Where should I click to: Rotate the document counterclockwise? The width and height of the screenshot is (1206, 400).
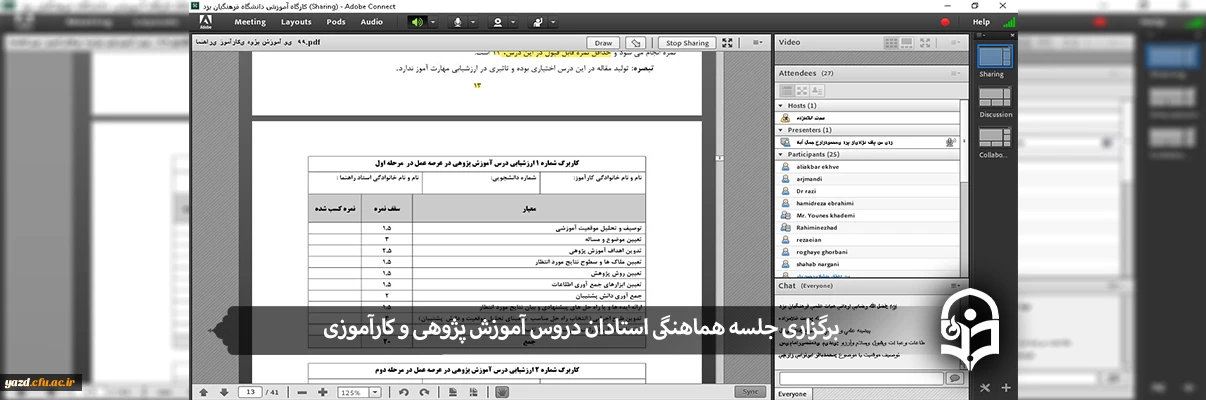403,392
